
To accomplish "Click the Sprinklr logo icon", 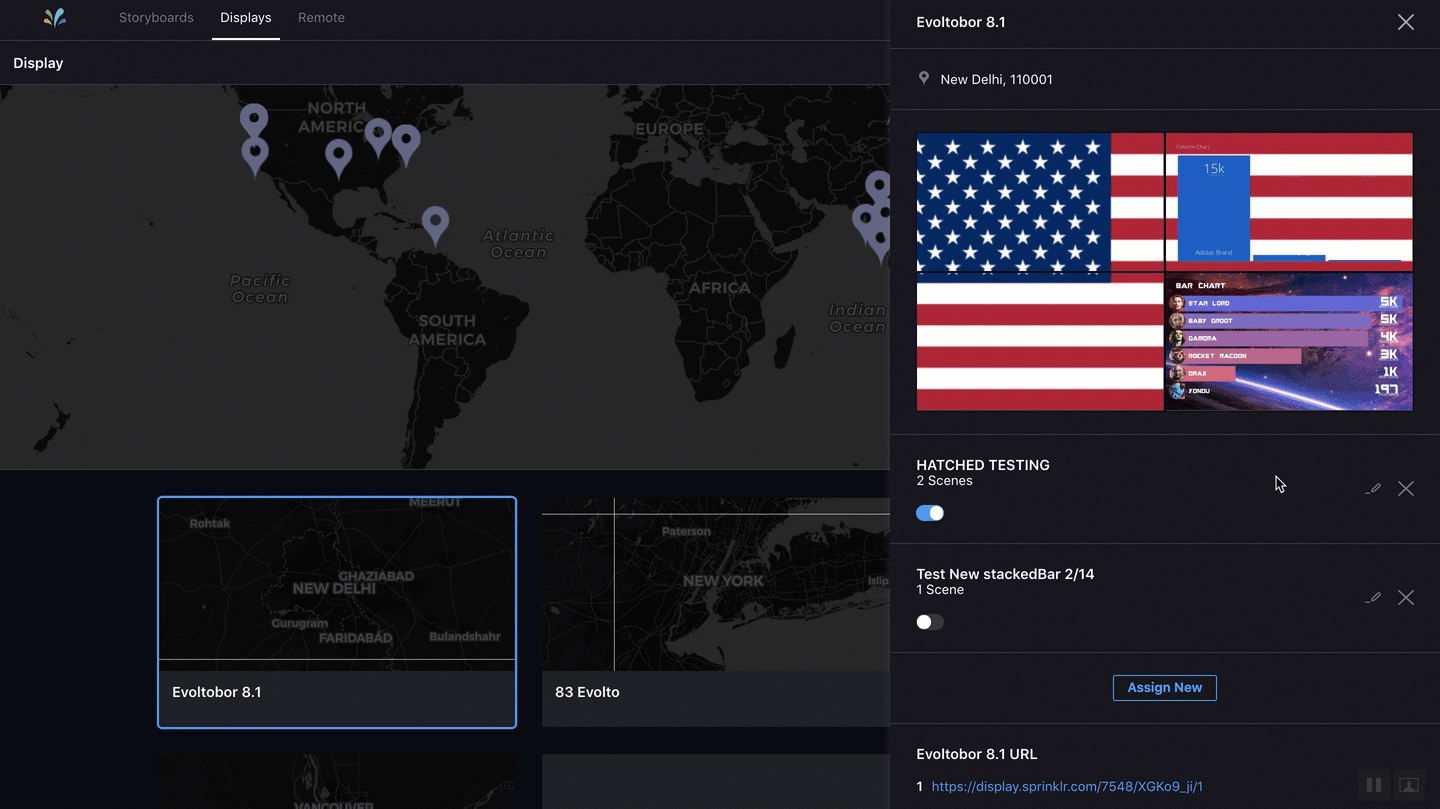I will (x=55, y=18).
